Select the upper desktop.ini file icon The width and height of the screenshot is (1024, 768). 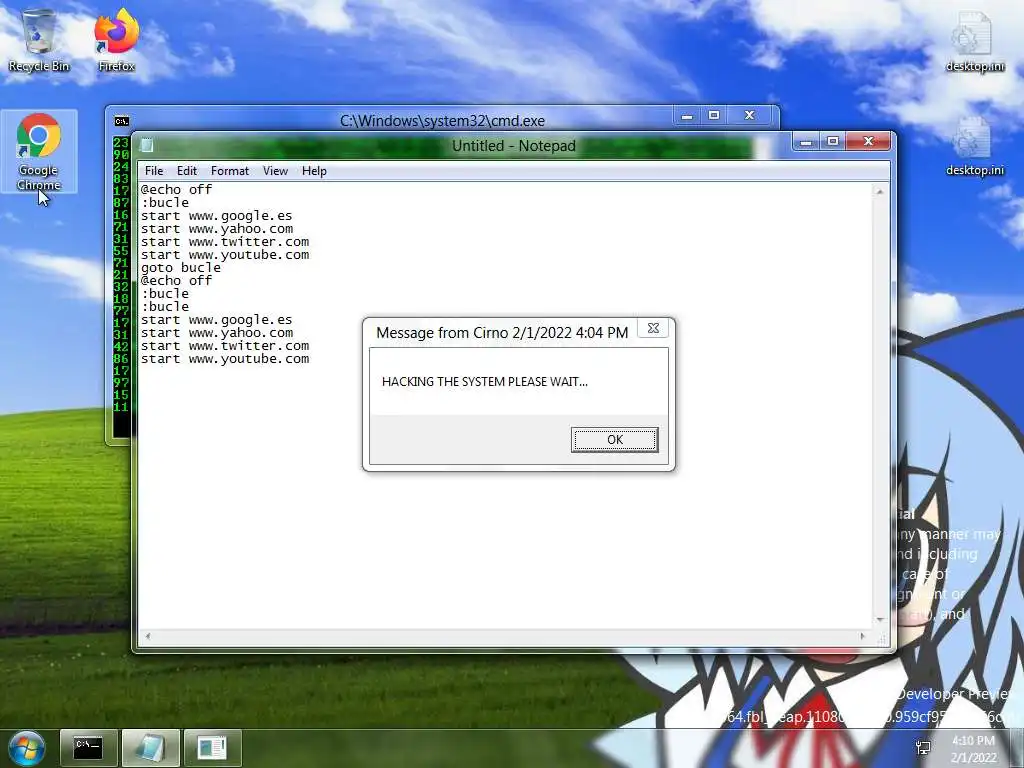coord(974,40)
